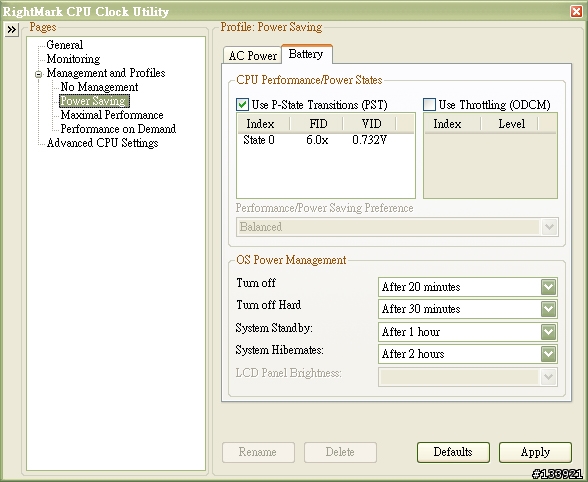588x482 pixels.
Task: Sort P-State list by Index column
Action: pos(263,124)
